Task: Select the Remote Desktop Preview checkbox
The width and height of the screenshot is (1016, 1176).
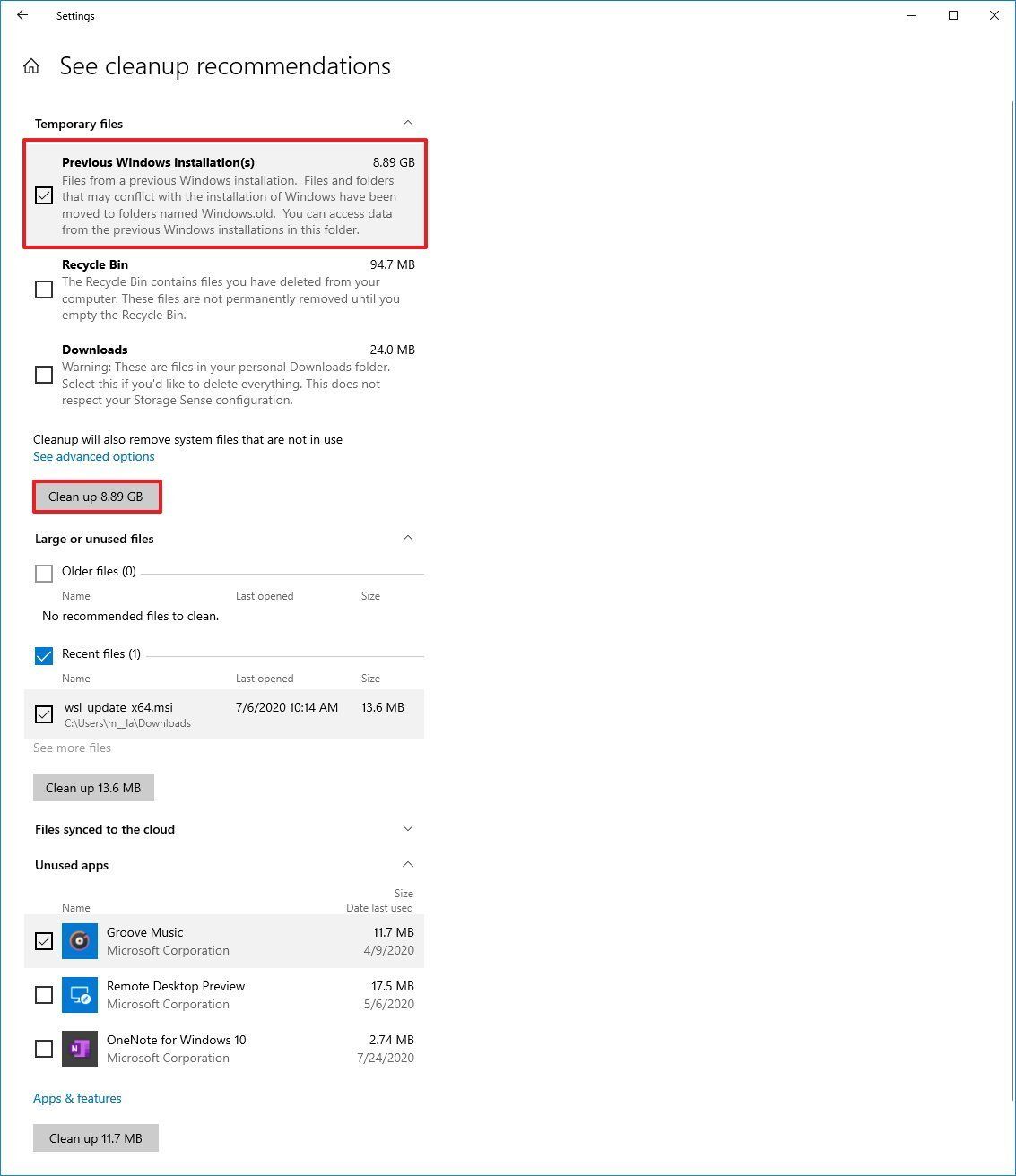Action: [44, 995]
